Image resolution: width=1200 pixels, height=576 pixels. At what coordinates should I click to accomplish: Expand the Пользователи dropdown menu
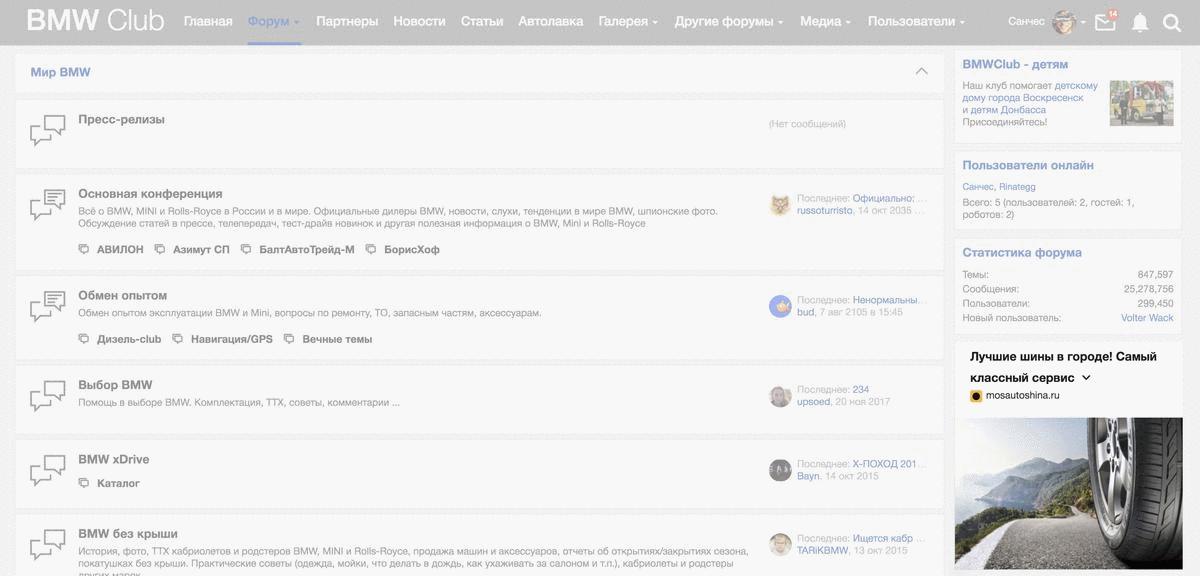pyautogui.click(x=916, y=21)
